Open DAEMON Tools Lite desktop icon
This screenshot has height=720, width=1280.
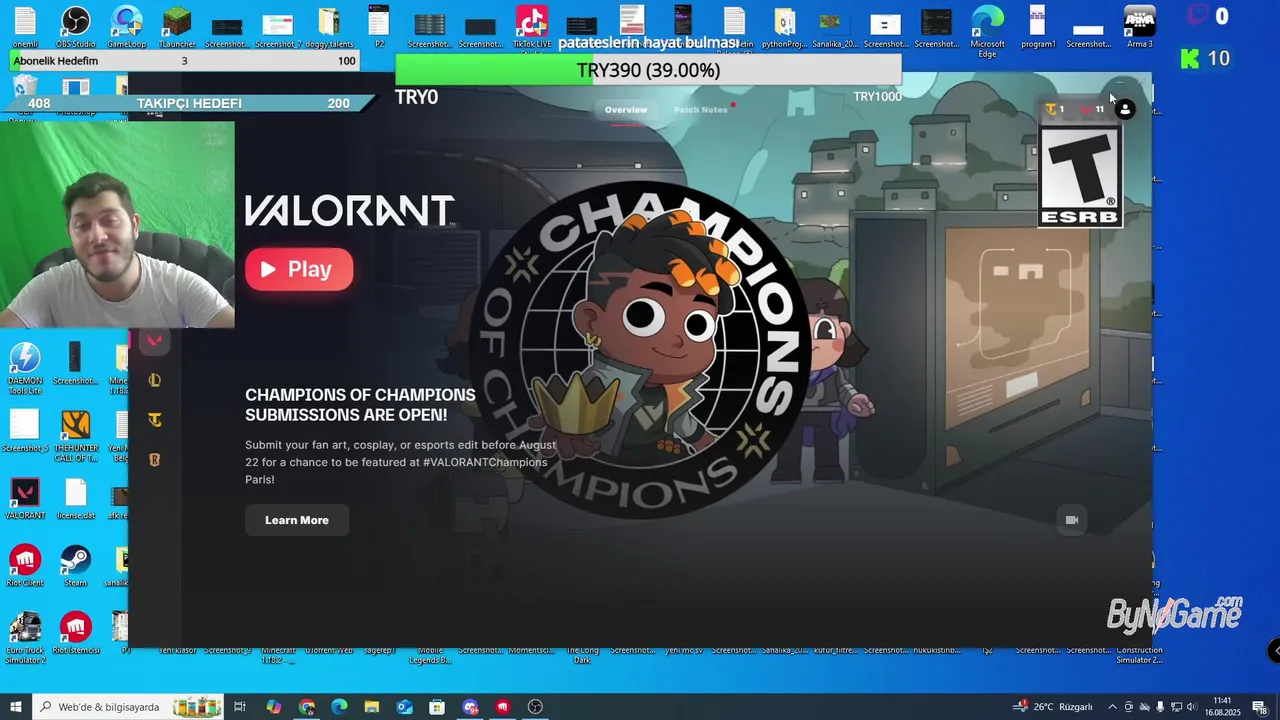(x=25, y=367)
